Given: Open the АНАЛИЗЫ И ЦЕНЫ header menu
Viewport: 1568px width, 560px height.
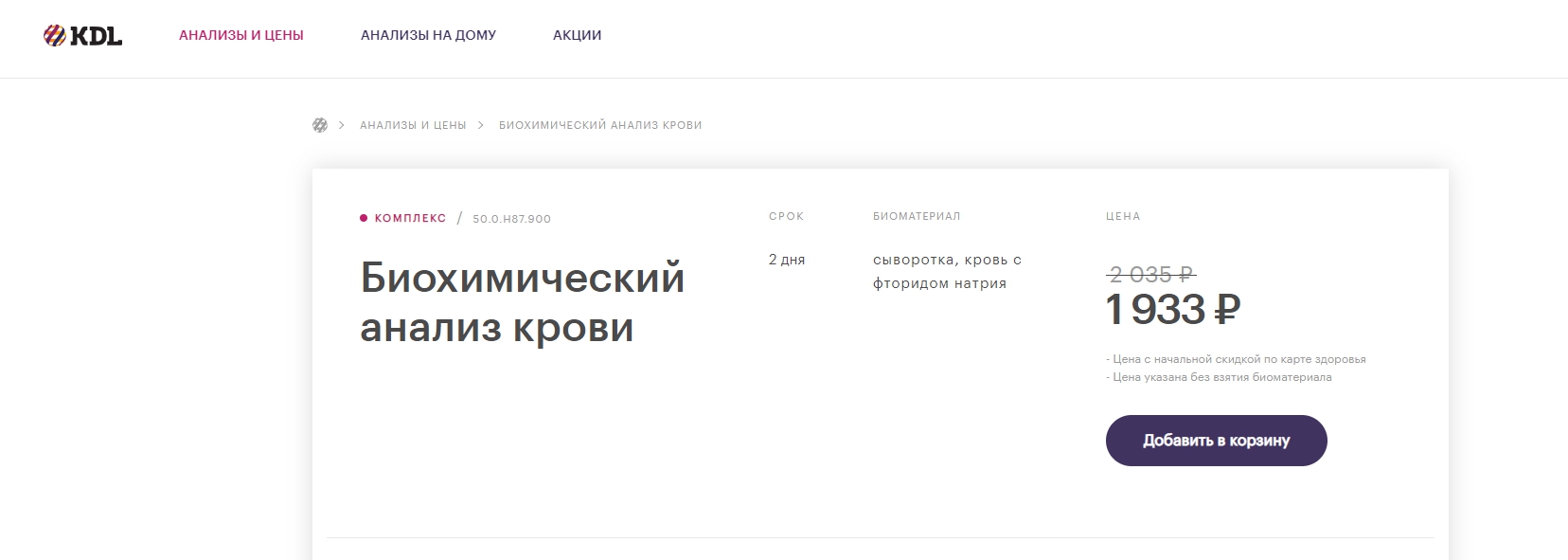Looking at the screenshot, I should pos(241,35).
